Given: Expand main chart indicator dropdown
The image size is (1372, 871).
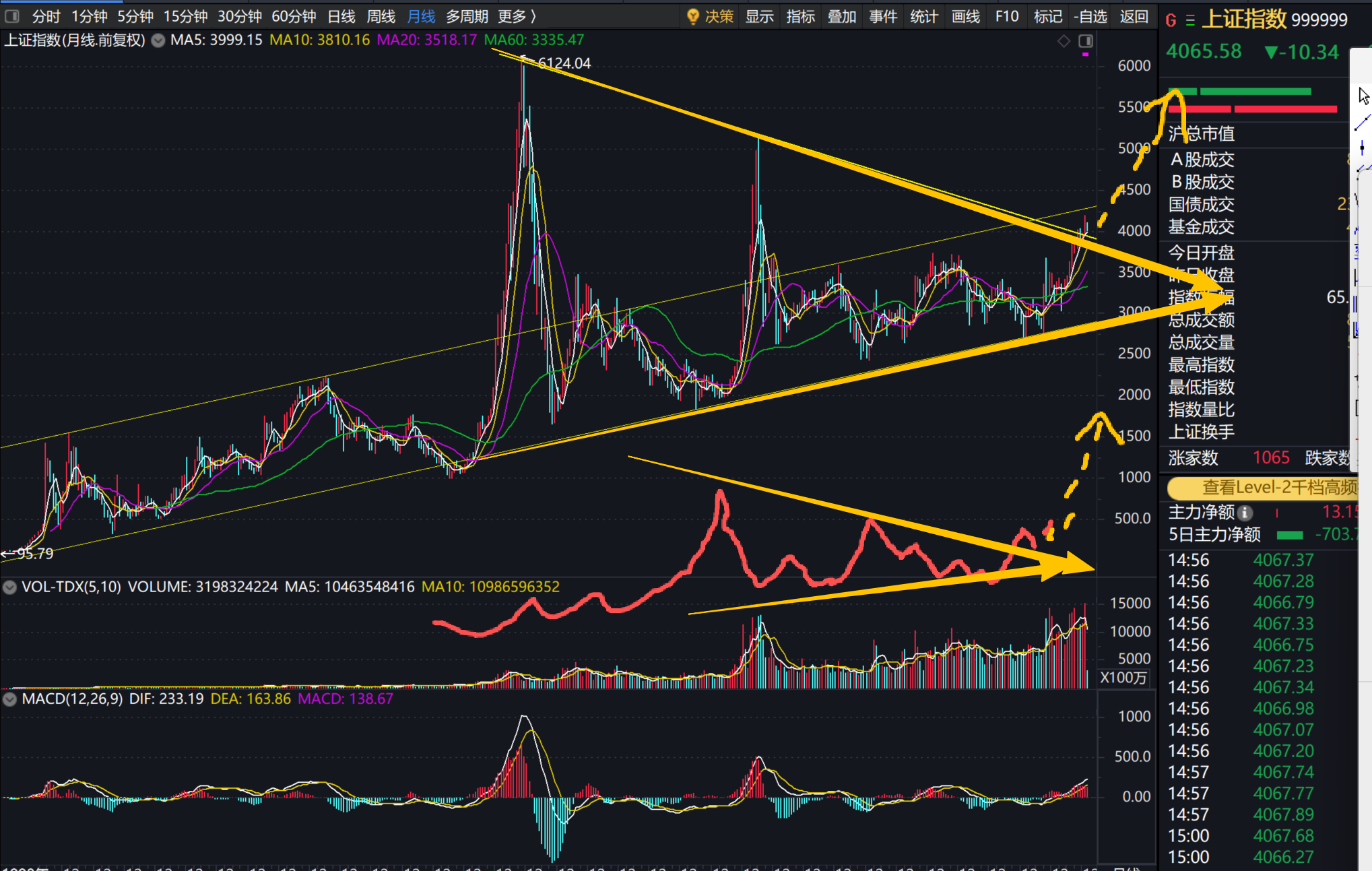Looking at the screenshot, I should [x=158, y=40].
